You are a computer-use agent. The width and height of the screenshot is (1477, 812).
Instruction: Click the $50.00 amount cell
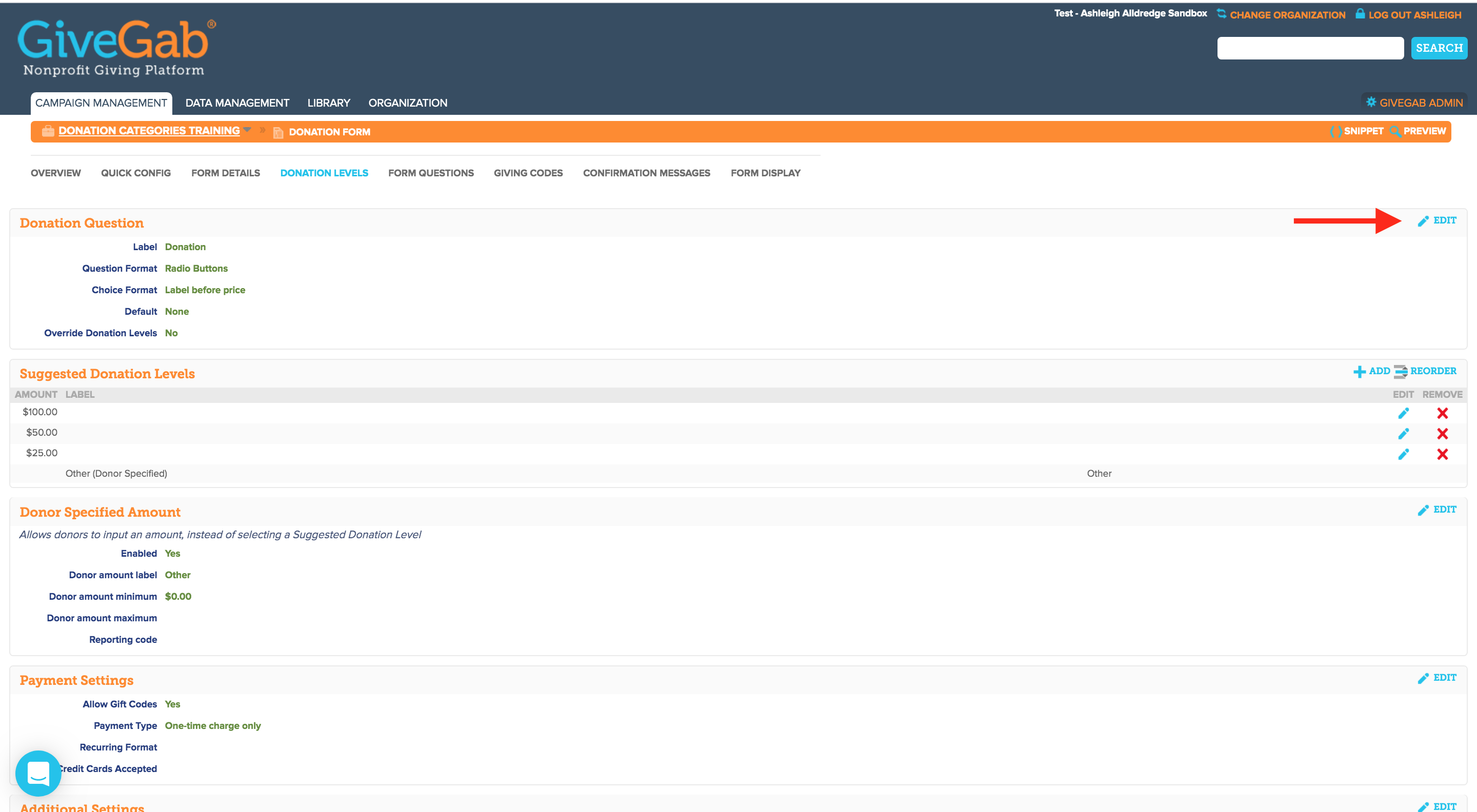tap(42, 433)
